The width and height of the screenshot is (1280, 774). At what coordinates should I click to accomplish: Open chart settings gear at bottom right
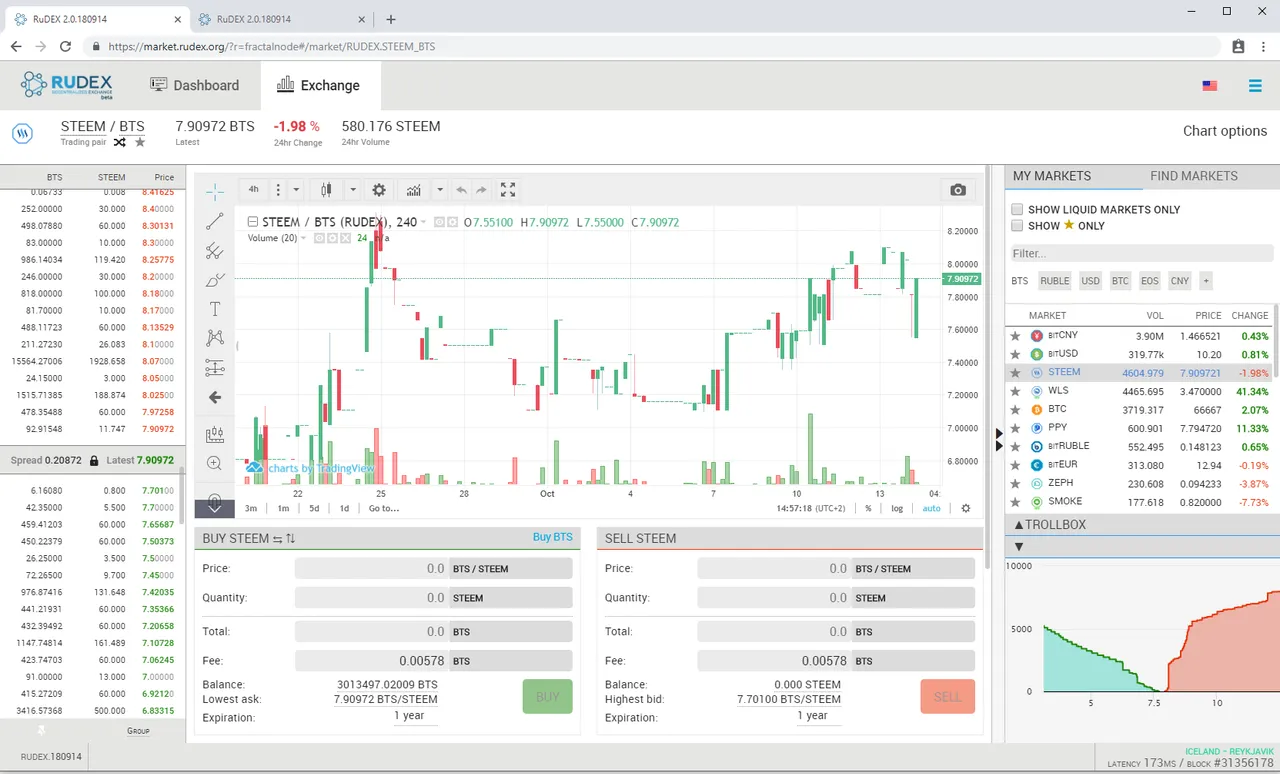tap(966, 508)
